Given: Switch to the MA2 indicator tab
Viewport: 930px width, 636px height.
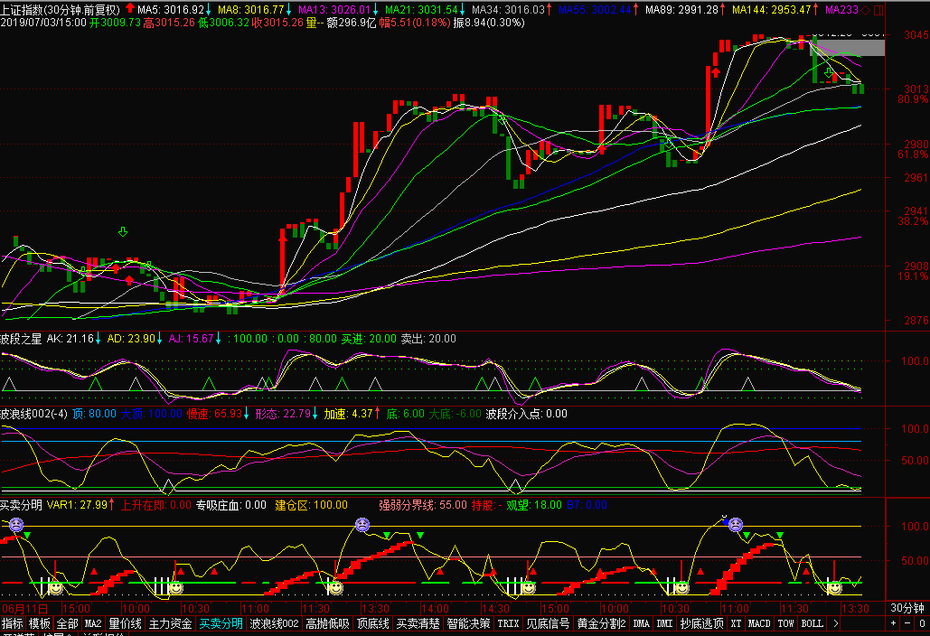Looking at the screenshot, I should pyautogui.click(x=93, y=624).
